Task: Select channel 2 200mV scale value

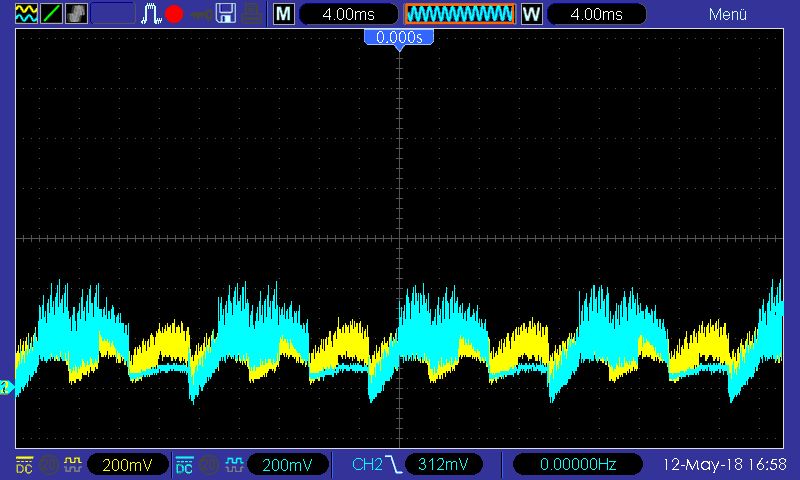Action: 288,465
